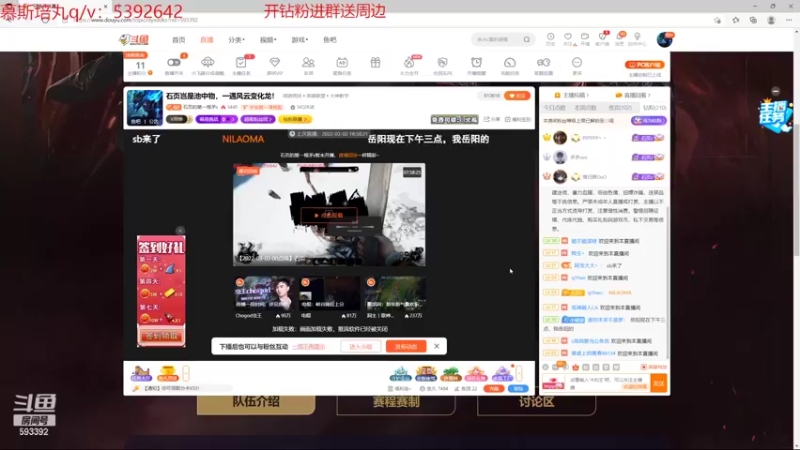Expand the 分类 category dropdown
Viewport: 800px width, 450px height.
pyautogui.click(x=236, y=40)
